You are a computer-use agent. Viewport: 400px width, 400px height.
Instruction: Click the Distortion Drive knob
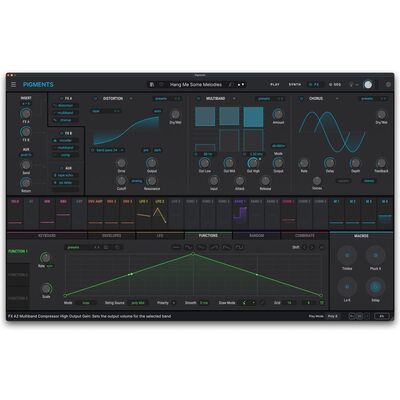(x=121, y=163)
